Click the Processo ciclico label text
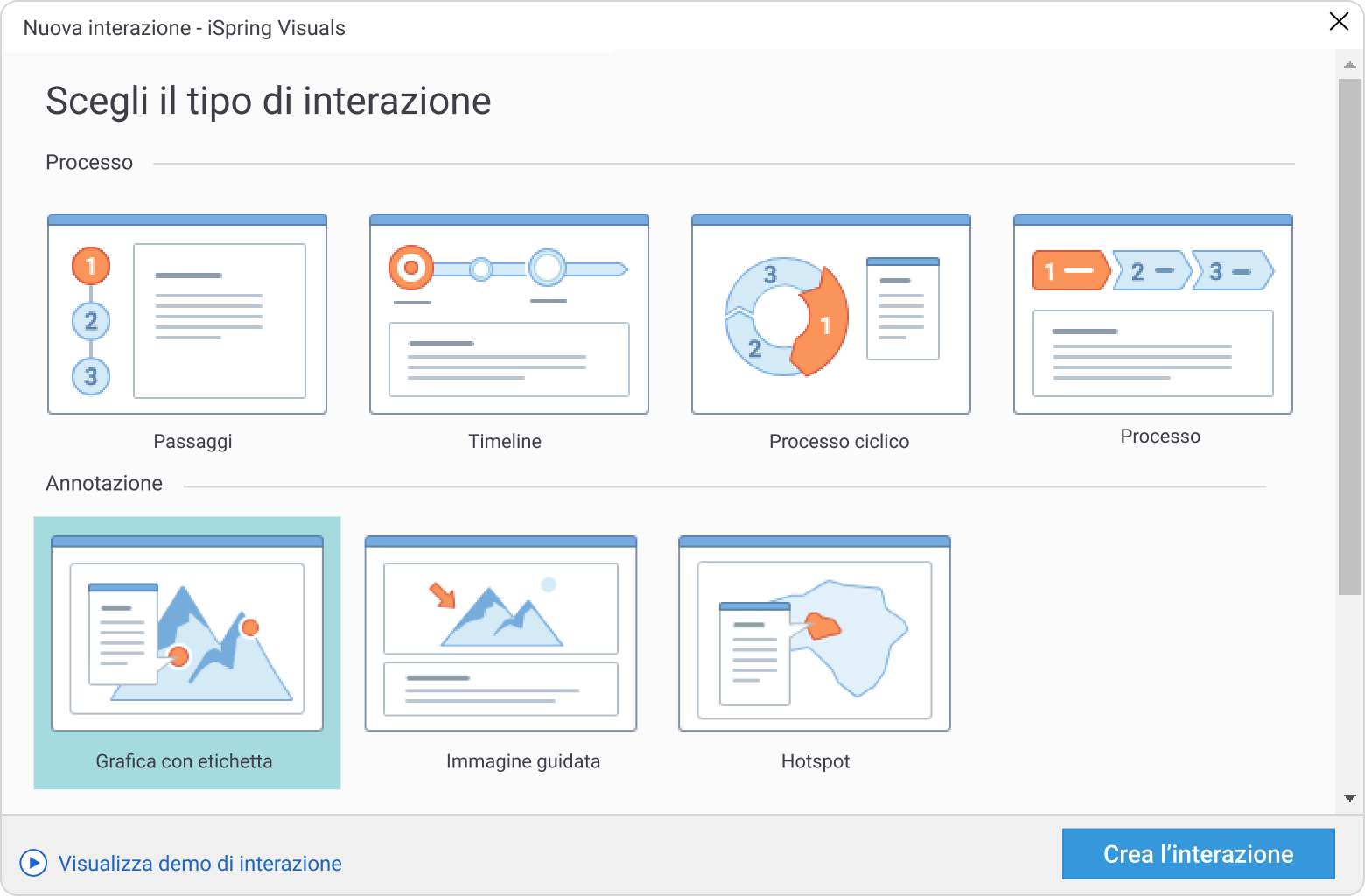This screenshot has width=1365, height=896. 839,442
